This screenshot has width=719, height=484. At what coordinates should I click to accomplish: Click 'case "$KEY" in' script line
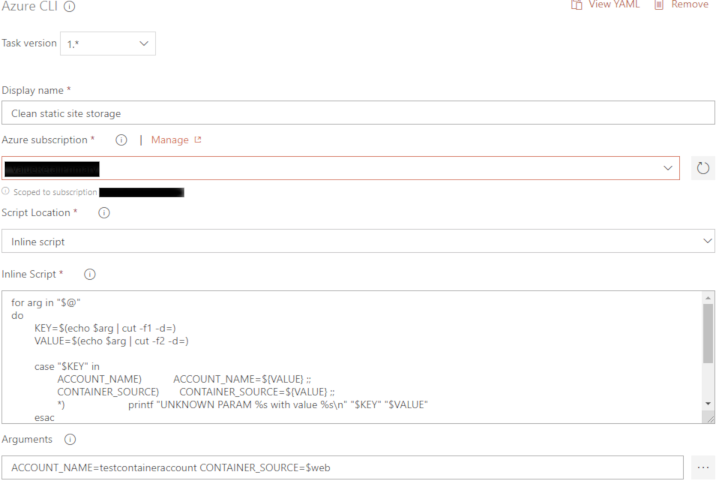point(67,366)
